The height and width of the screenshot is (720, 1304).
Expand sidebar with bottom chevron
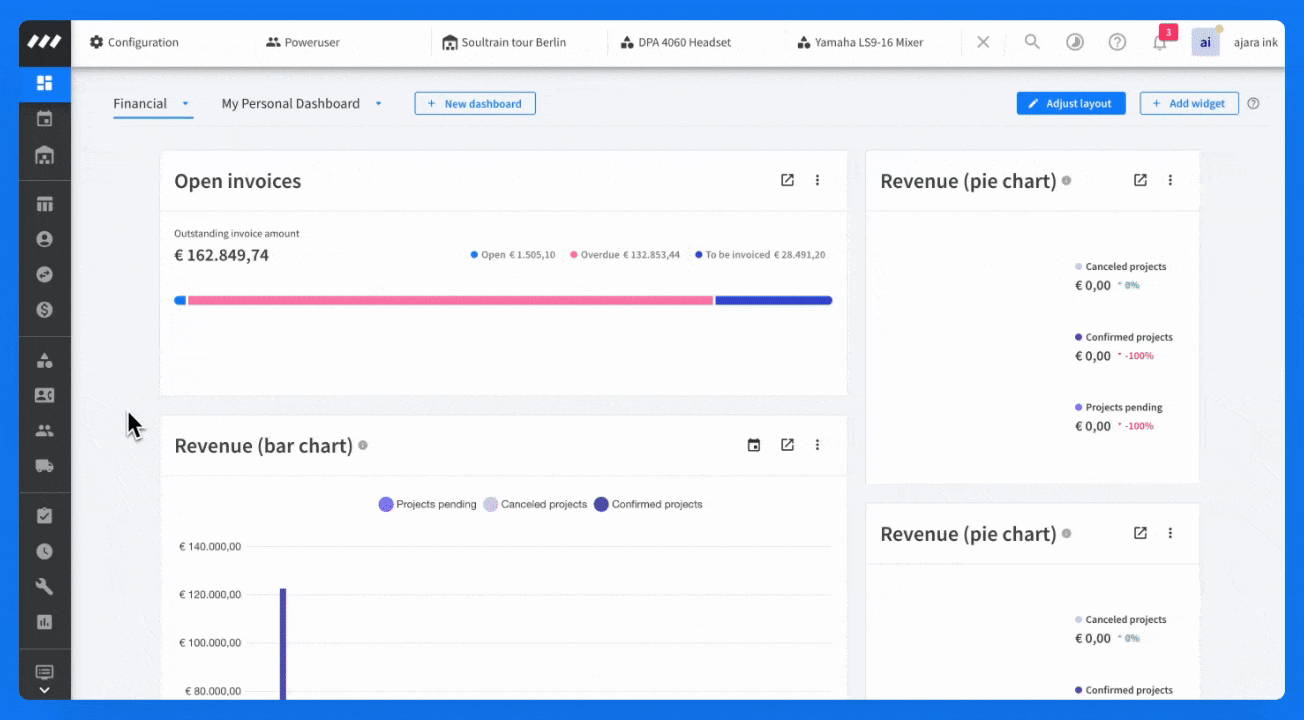[x=44, y=690]
